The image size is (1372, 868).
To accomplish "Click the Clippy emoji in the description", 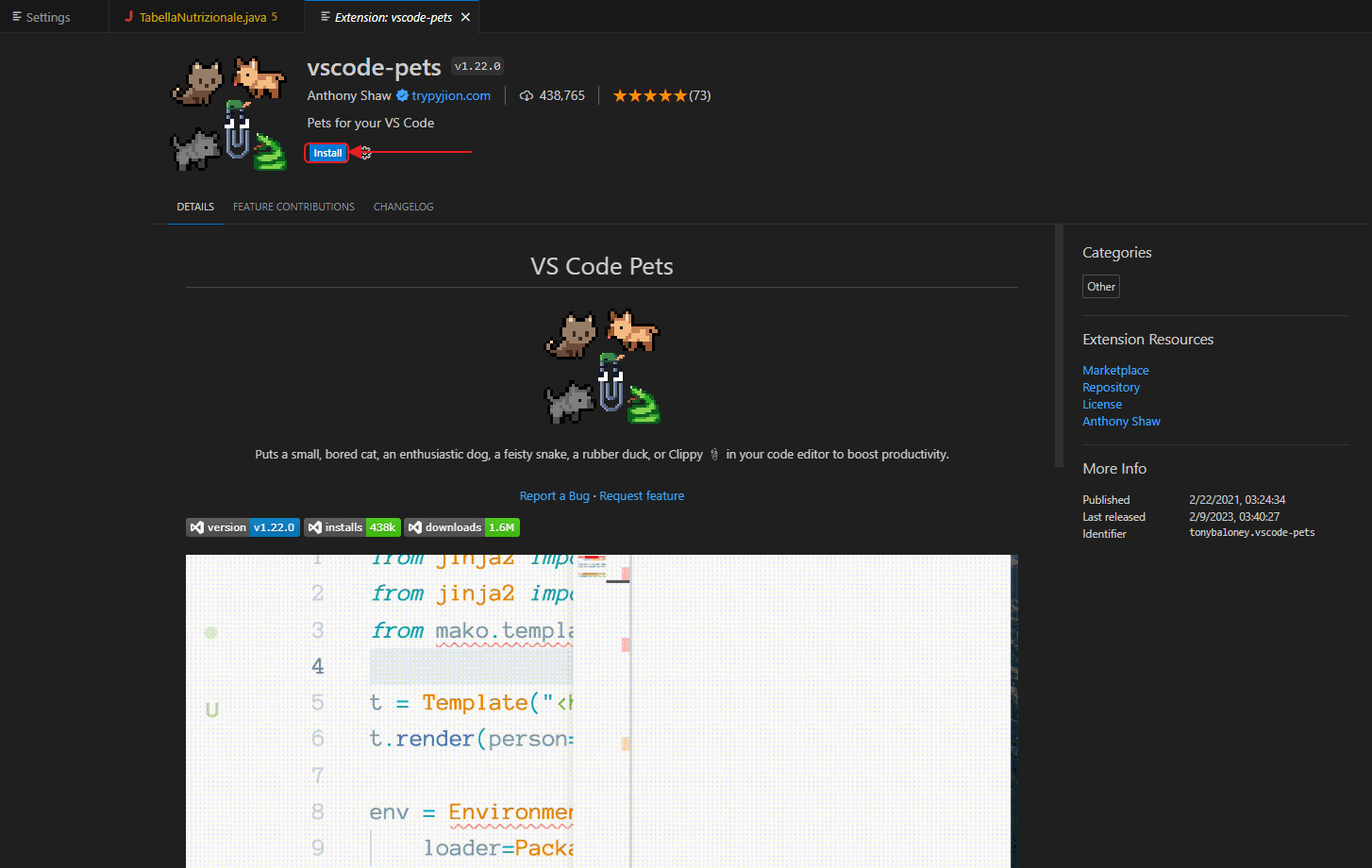I will 714,455.
